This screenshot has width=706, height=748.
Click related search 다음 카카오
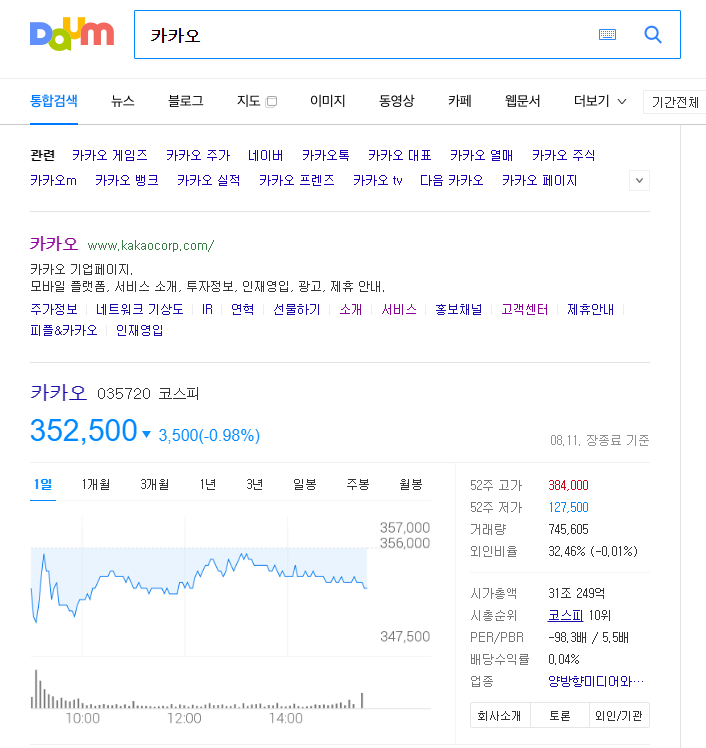[x=451, y=180]
